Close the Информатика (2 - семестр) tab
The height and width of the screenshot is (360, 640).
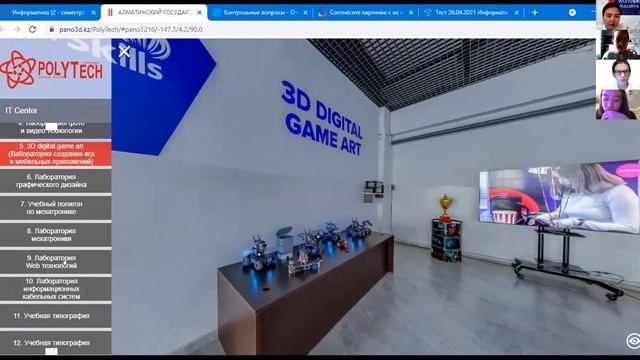93,13
